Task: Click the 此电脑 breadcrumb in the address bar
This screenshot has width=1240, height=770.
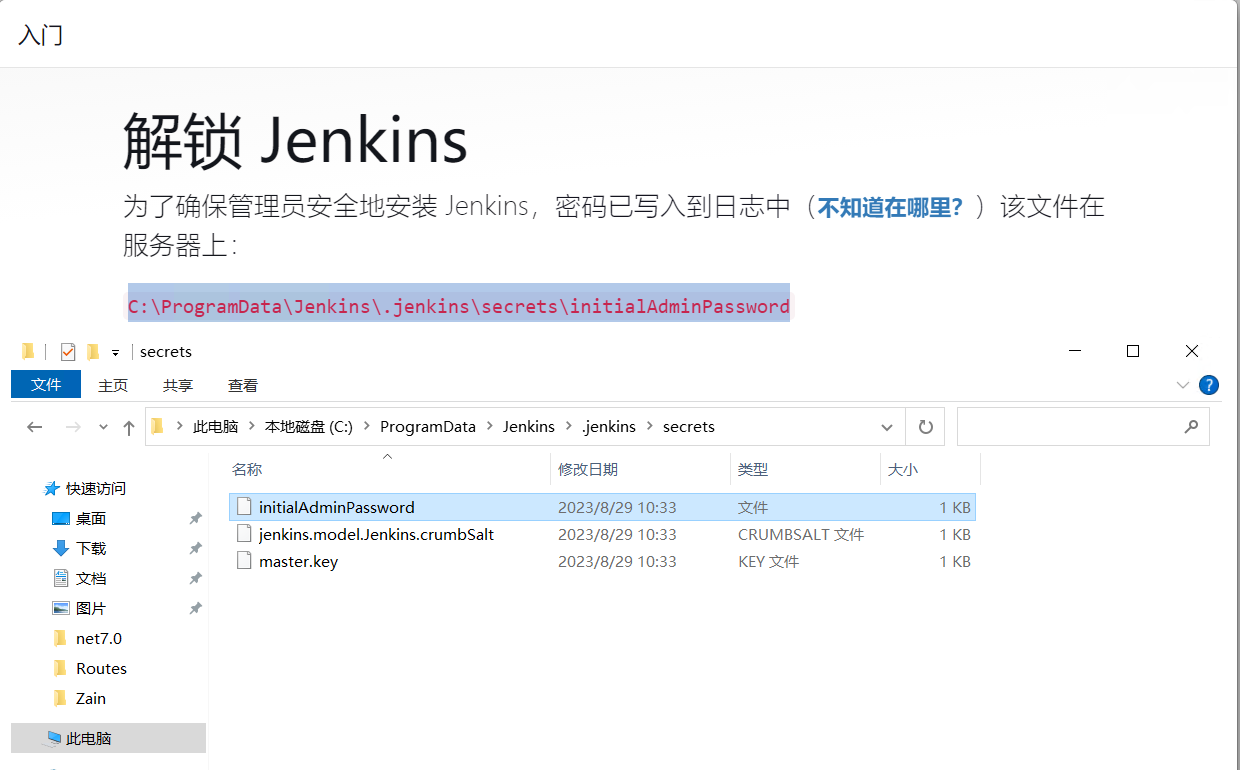Action: pos(216,427)
